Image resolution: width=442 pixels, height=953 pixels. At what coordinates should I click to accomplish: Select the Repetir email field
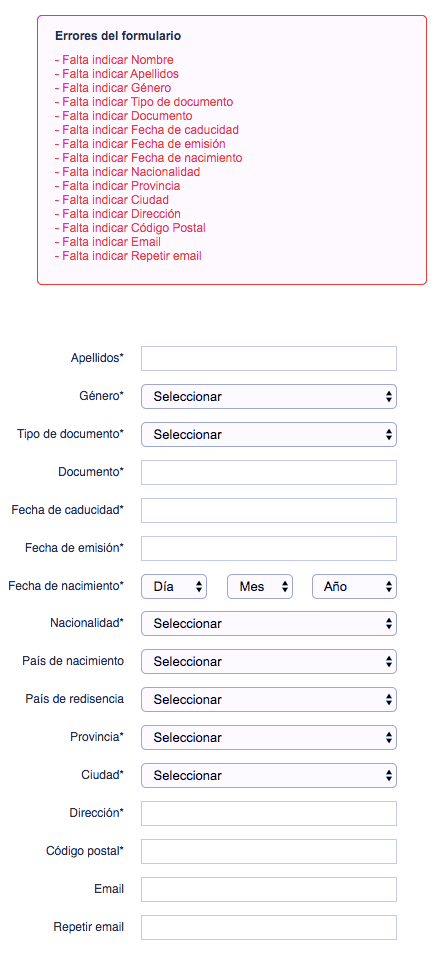[269, 927]
